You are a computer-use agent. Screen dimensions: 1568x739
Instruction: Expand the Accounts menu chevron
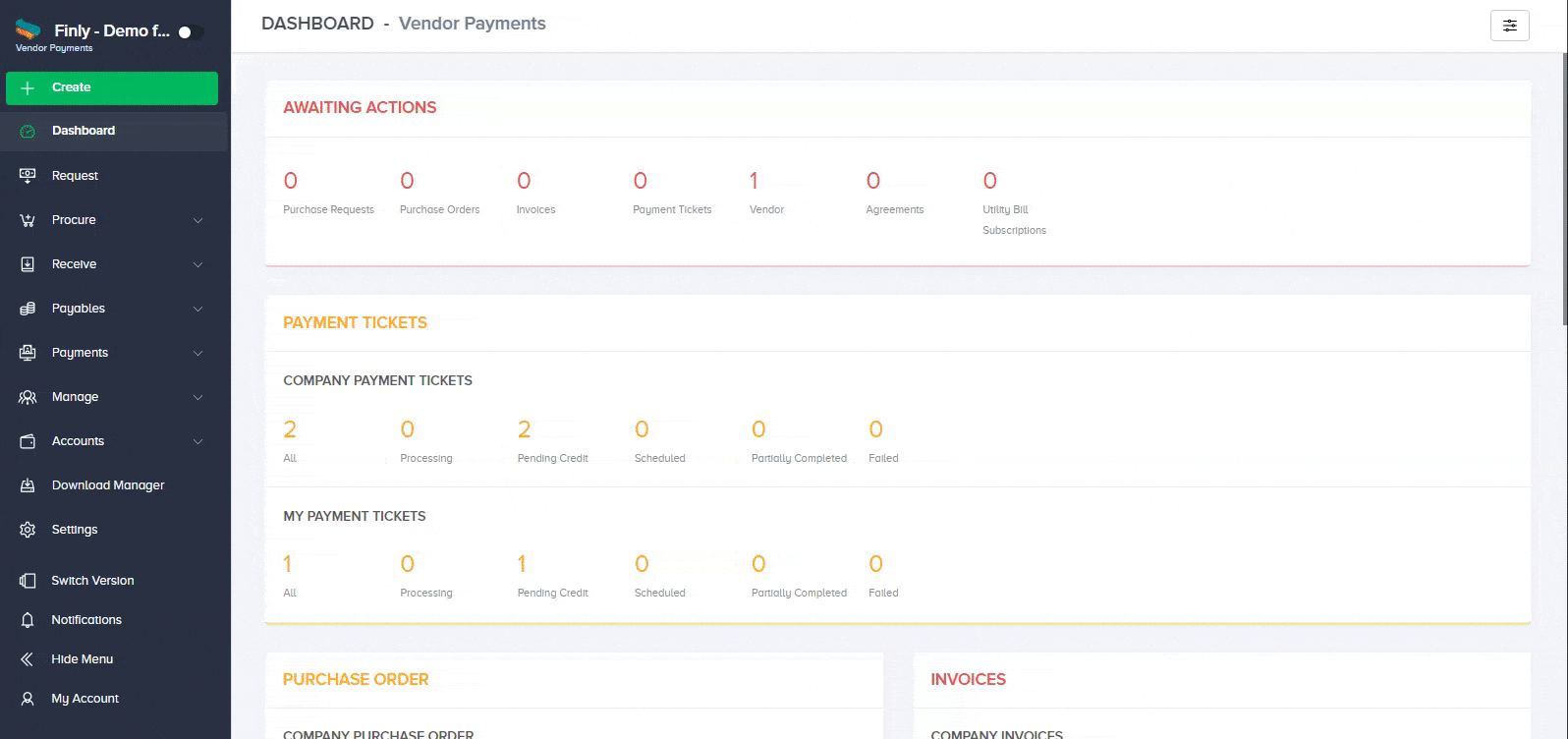click(x=197, y=441)
